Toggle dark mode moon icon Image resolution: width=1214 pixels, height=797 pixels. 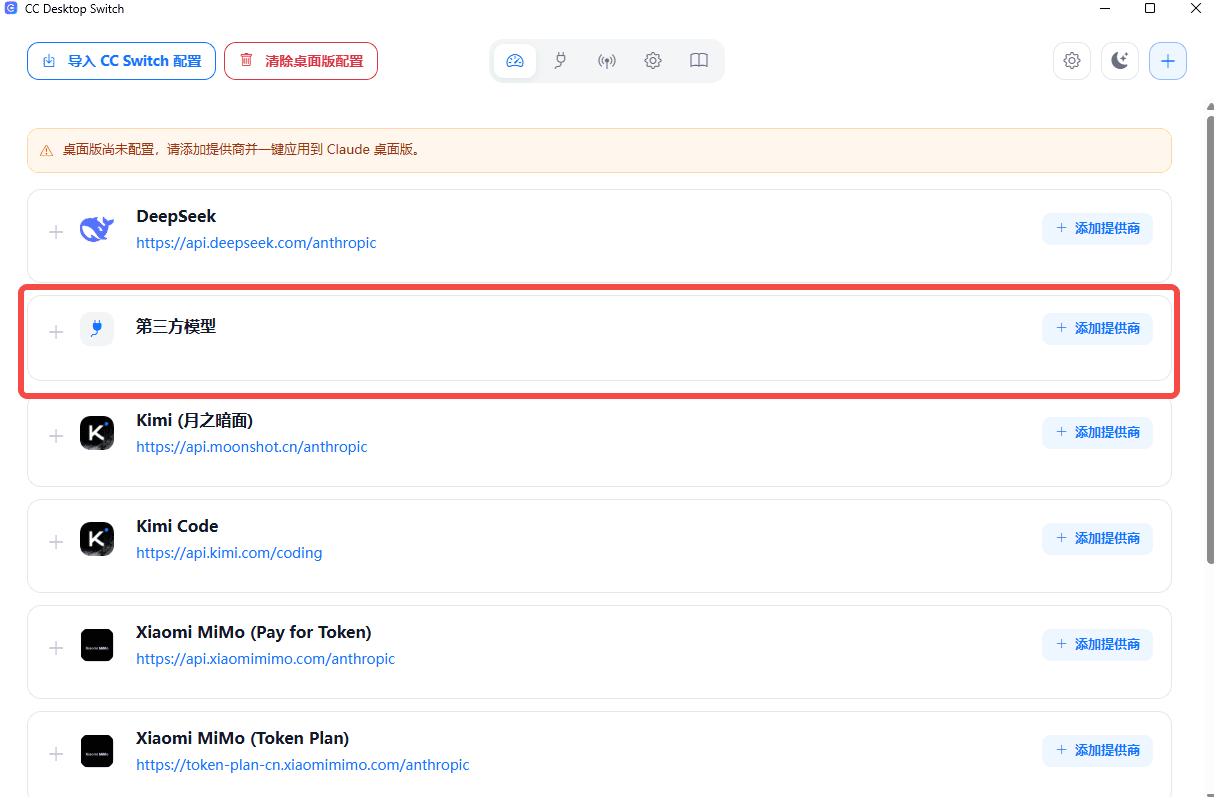click(x=1120, y=61)
